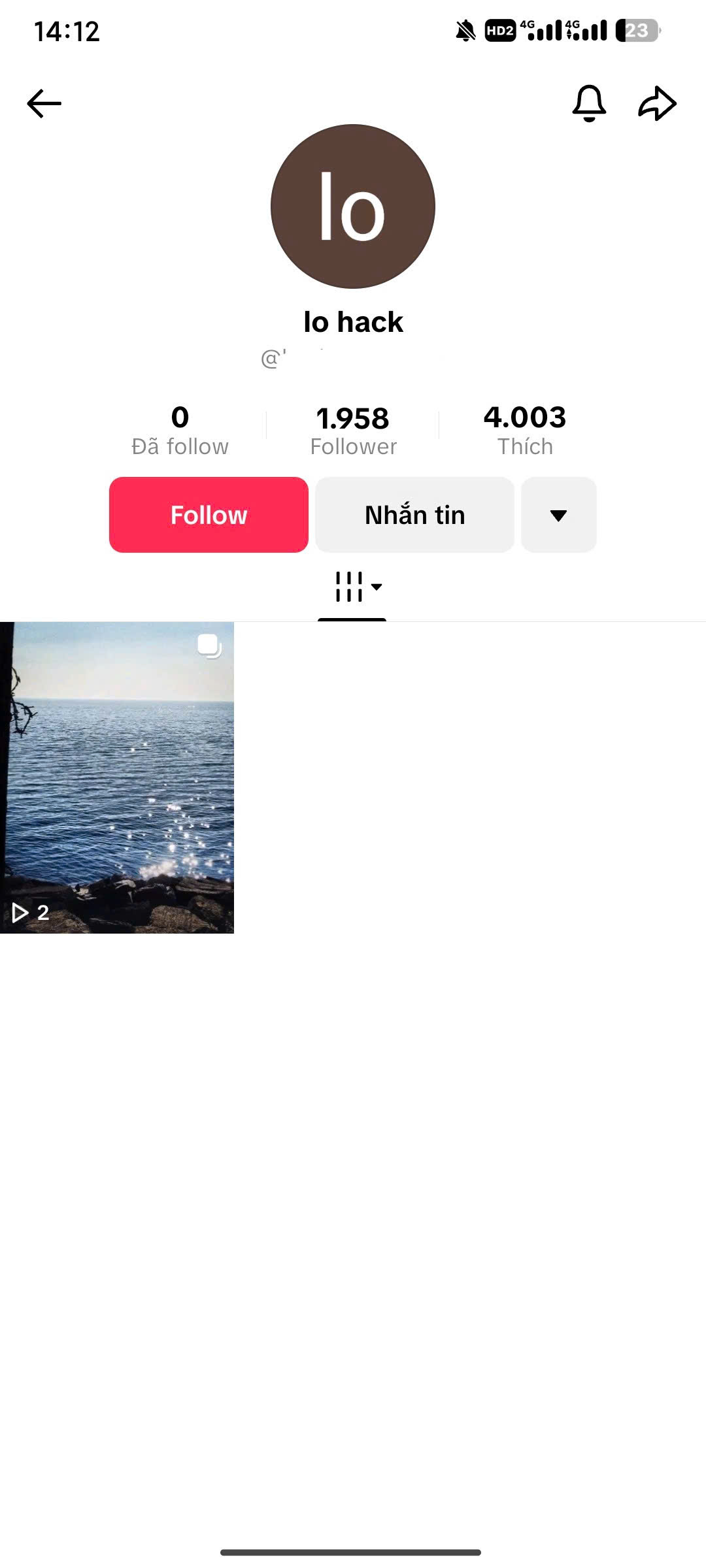Expand suggested accounts dropdown arrow button

point(559,515)
